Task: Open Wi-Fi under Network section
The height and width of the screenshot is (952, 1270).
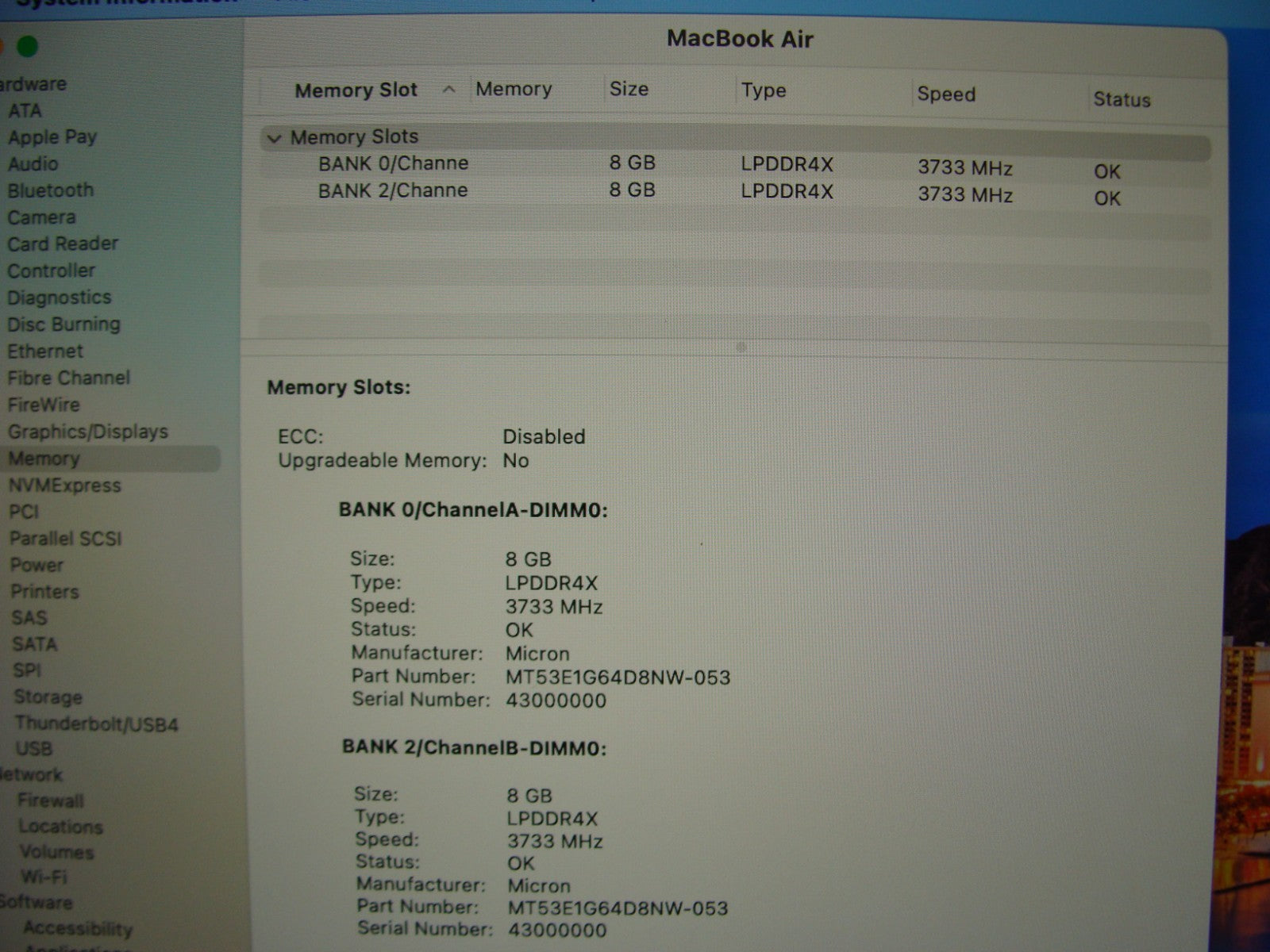Action: tap(44, 877)
